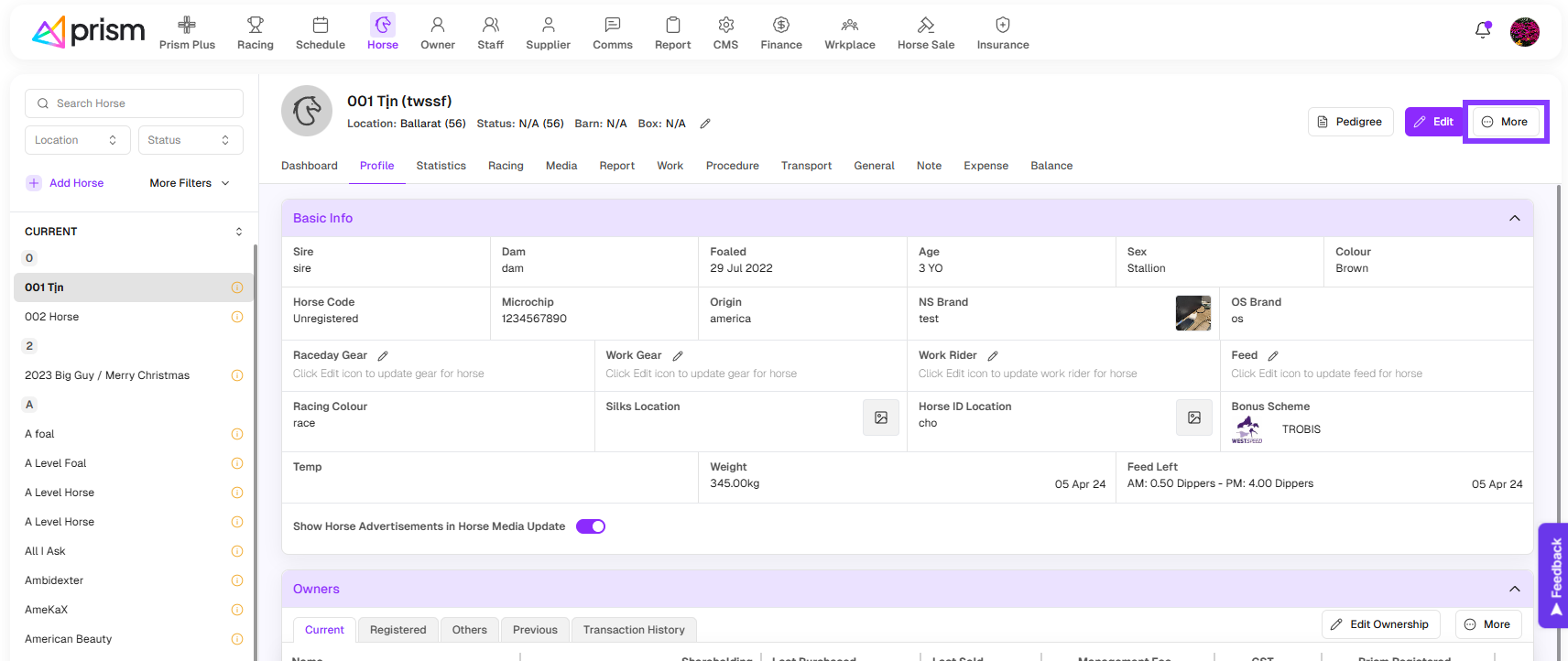This screenshot has width=1568, height=661.
Task: Click the NS Brand photo thumbnail
Action: (x=1192, y=313)
